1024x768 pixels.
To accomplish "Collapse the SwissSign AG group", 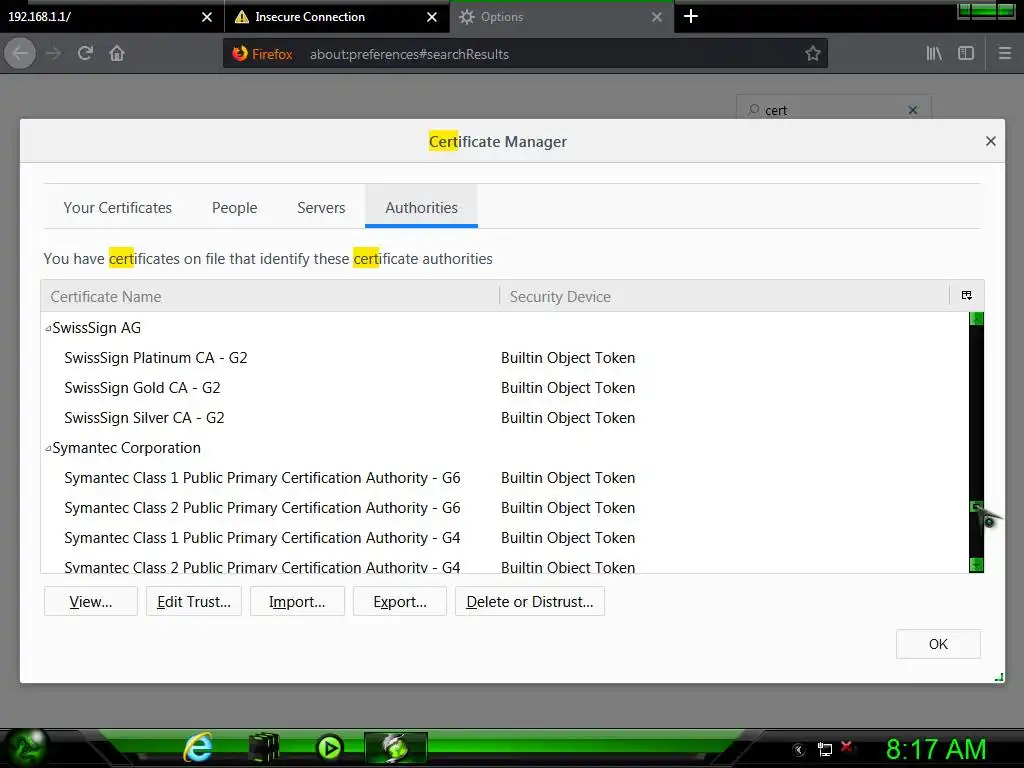I will point(48,328).
